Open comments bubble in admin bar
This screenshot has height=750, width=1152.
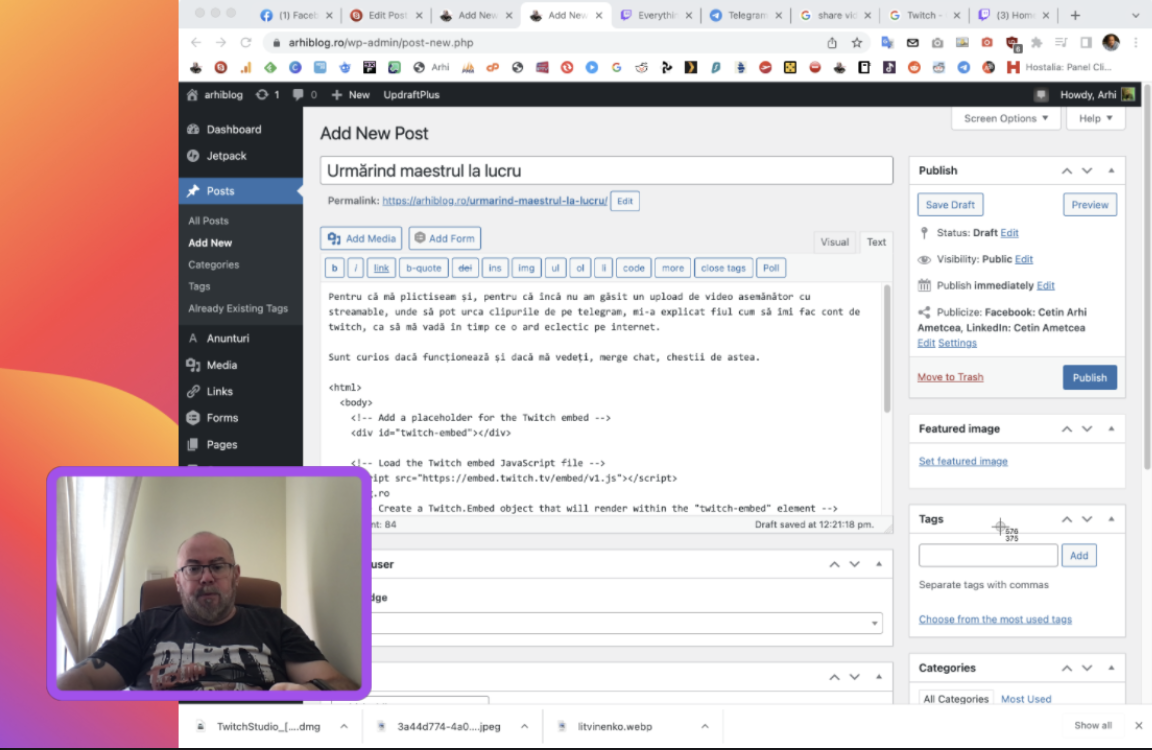[x=304, y=95]
